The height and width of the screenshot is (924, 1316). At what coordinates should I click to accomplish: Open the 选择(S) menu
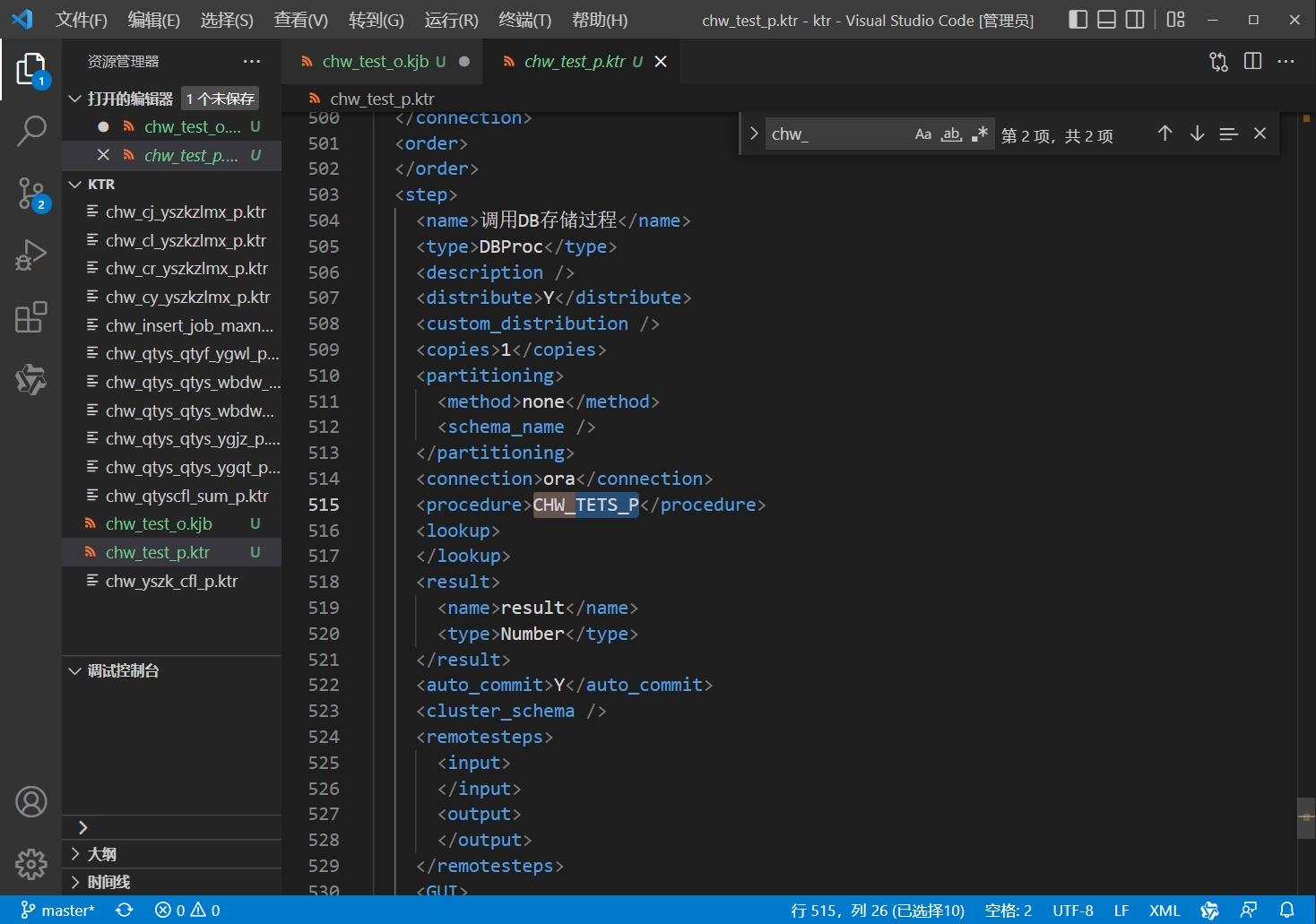(x=226, y=20)
